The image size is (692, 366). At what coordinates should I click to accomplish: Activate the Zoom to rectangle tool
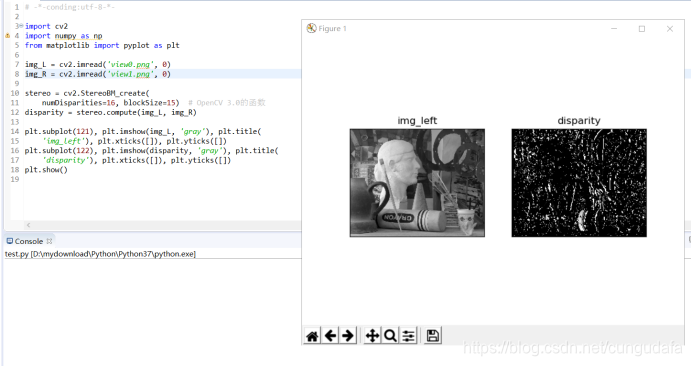[390, 336]
